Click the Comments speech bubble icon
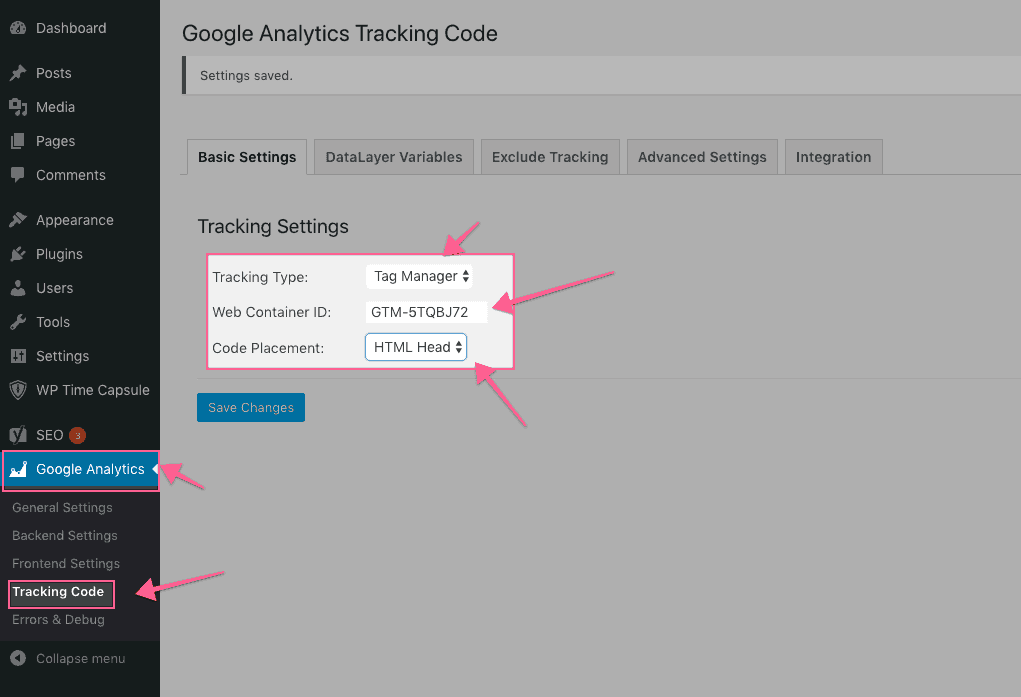The height and width of the screenshot is (697, 1021). point(18,175)
